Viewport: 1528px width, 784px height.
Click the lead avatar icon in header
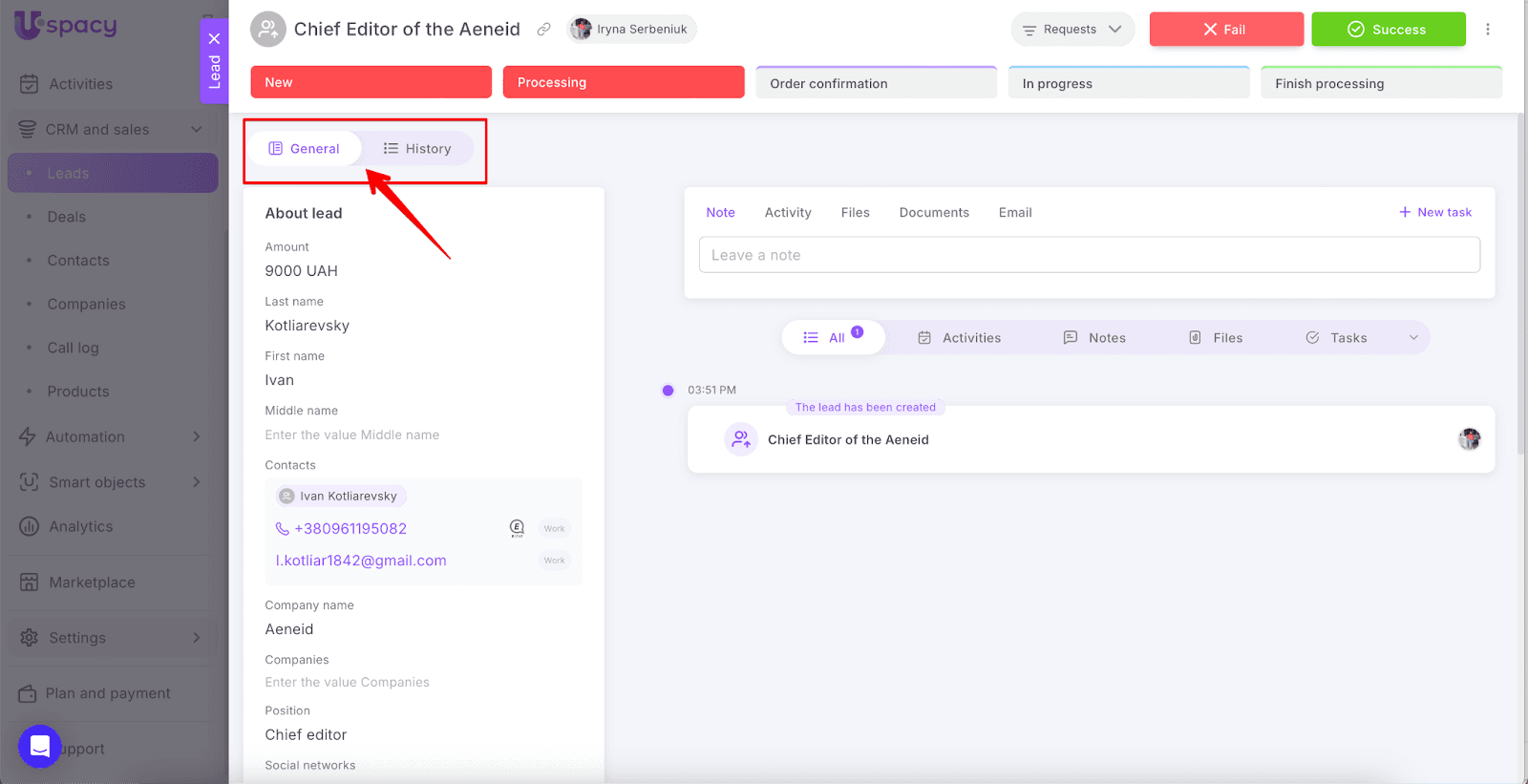tap(267, 30)
